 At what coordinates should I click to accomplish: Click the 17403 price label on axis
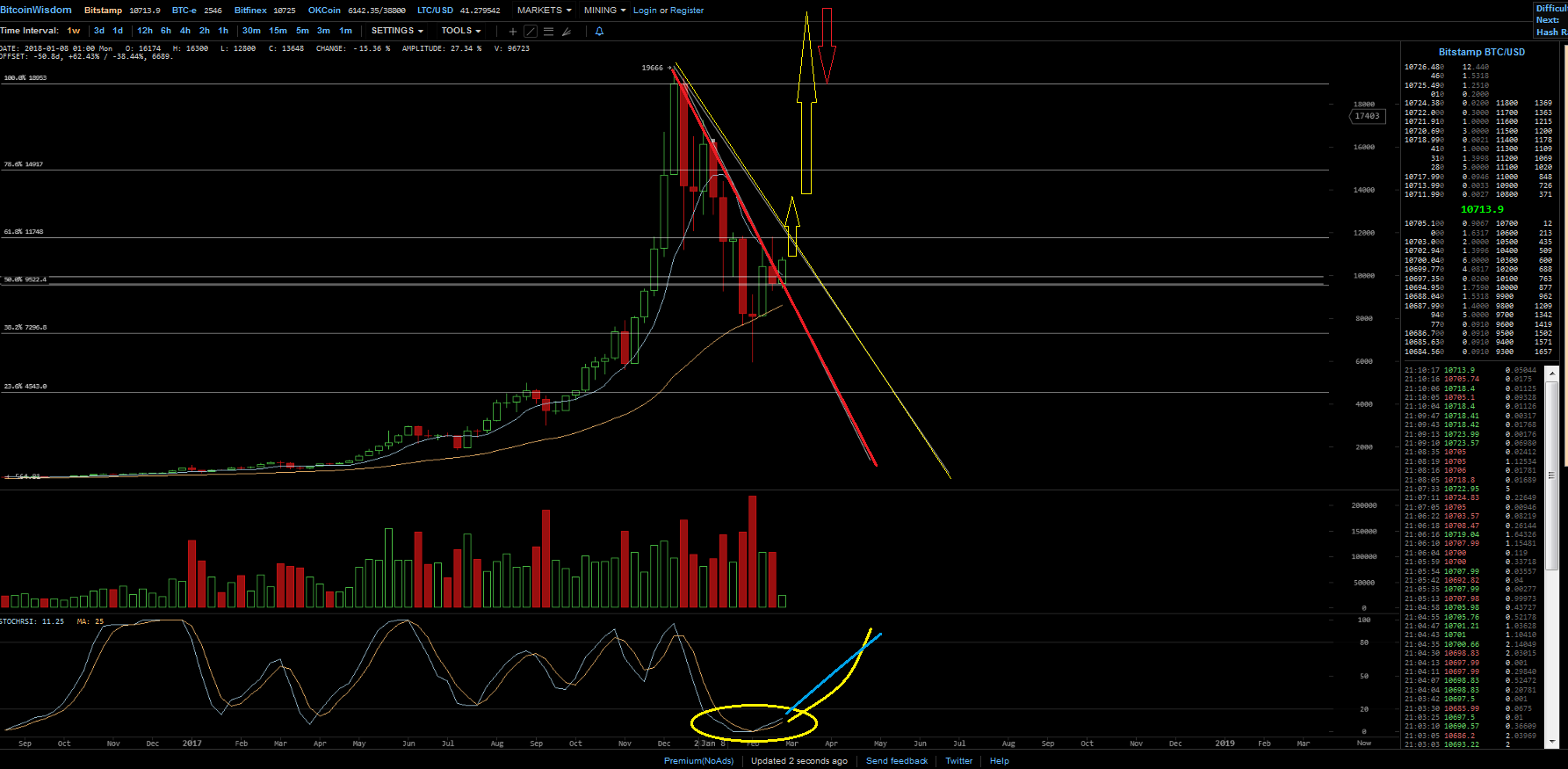[1367, 116]
